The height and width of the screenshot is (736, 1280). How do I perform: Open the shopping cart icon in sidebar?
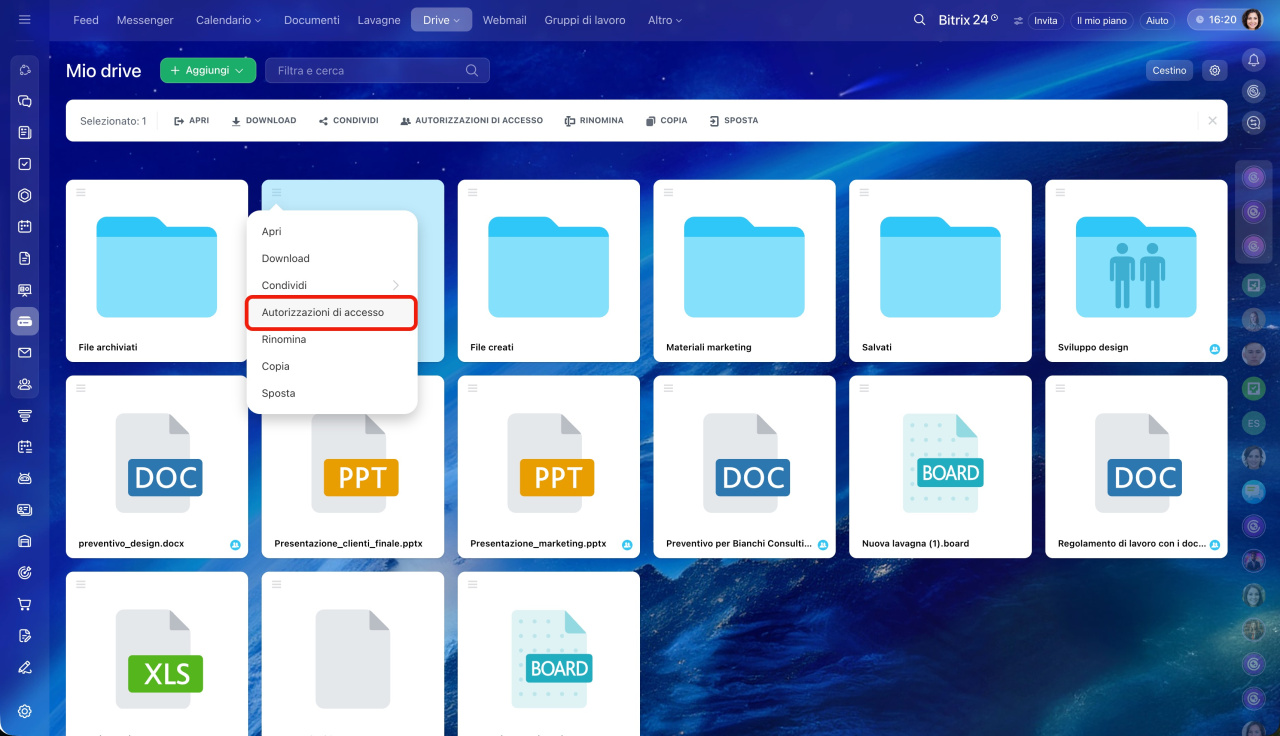pos(25,604)
